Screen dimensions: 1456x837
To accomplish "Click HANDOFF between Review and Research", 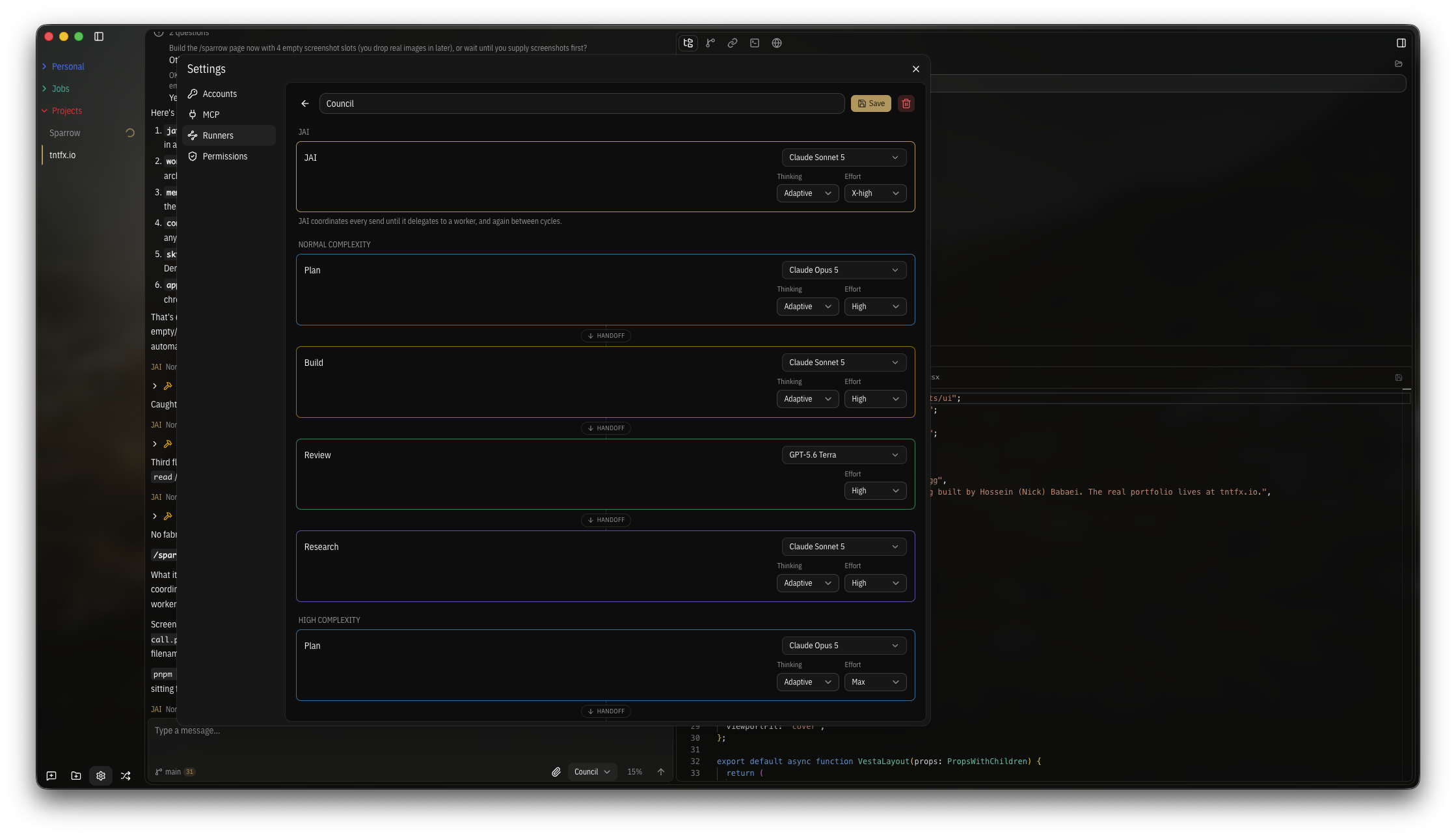I will coord(606,520).
